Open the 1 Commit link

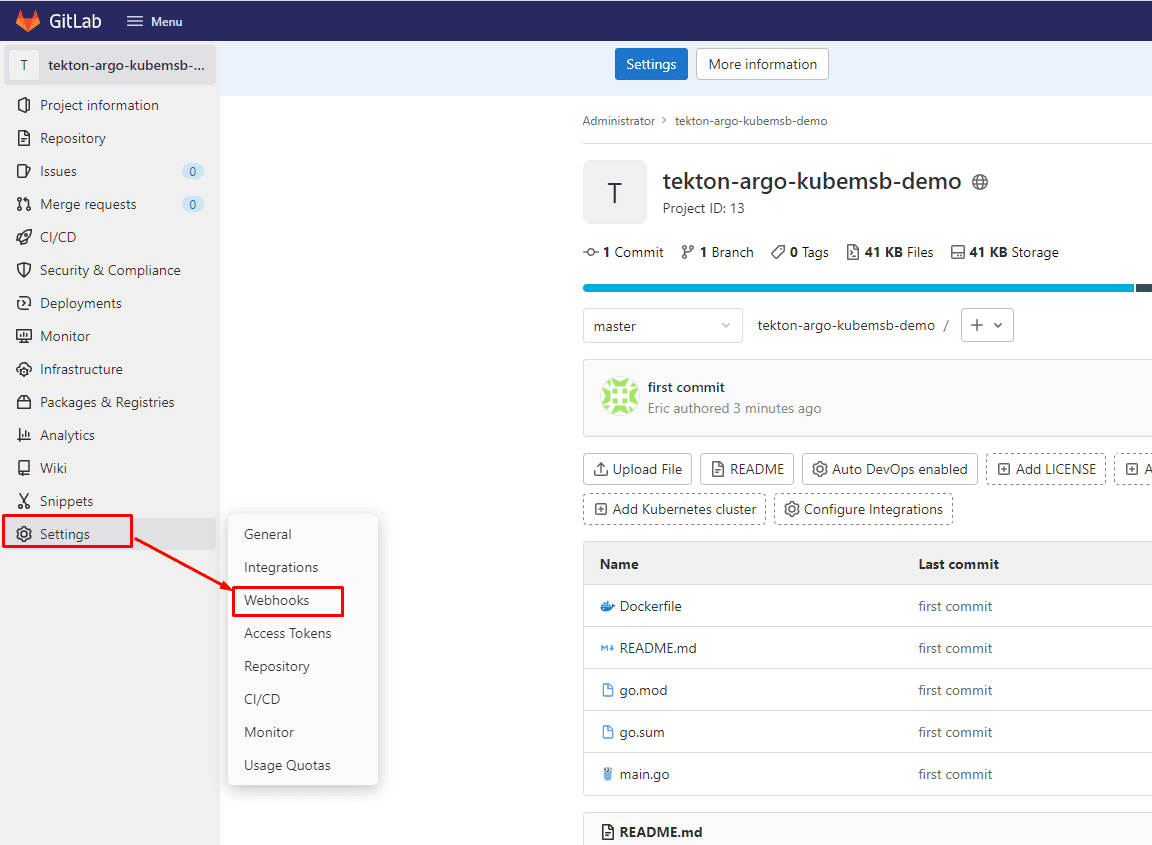tap(624, 252)
